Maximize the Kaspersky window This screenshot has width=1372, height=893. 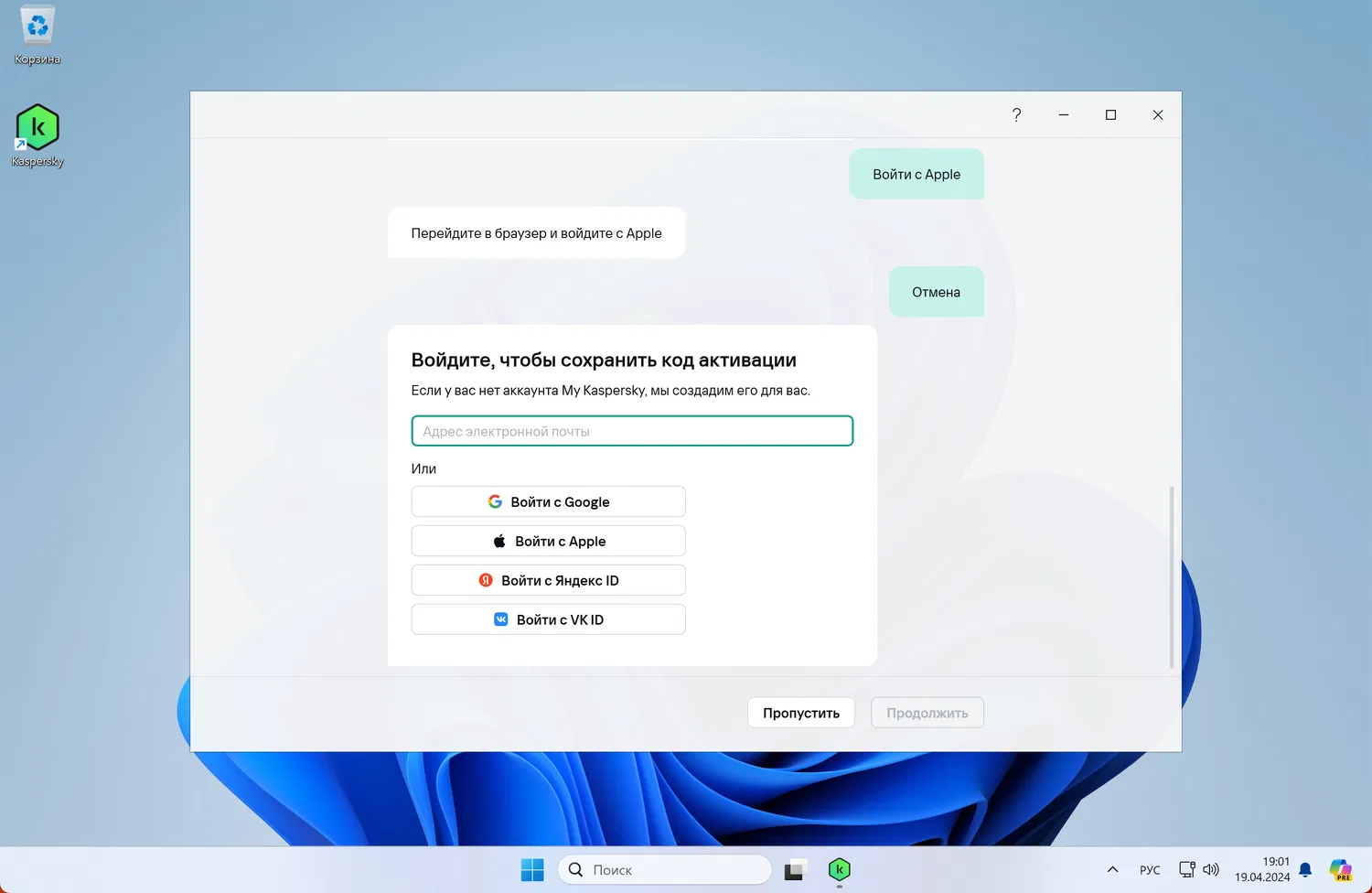point(1110,114)
